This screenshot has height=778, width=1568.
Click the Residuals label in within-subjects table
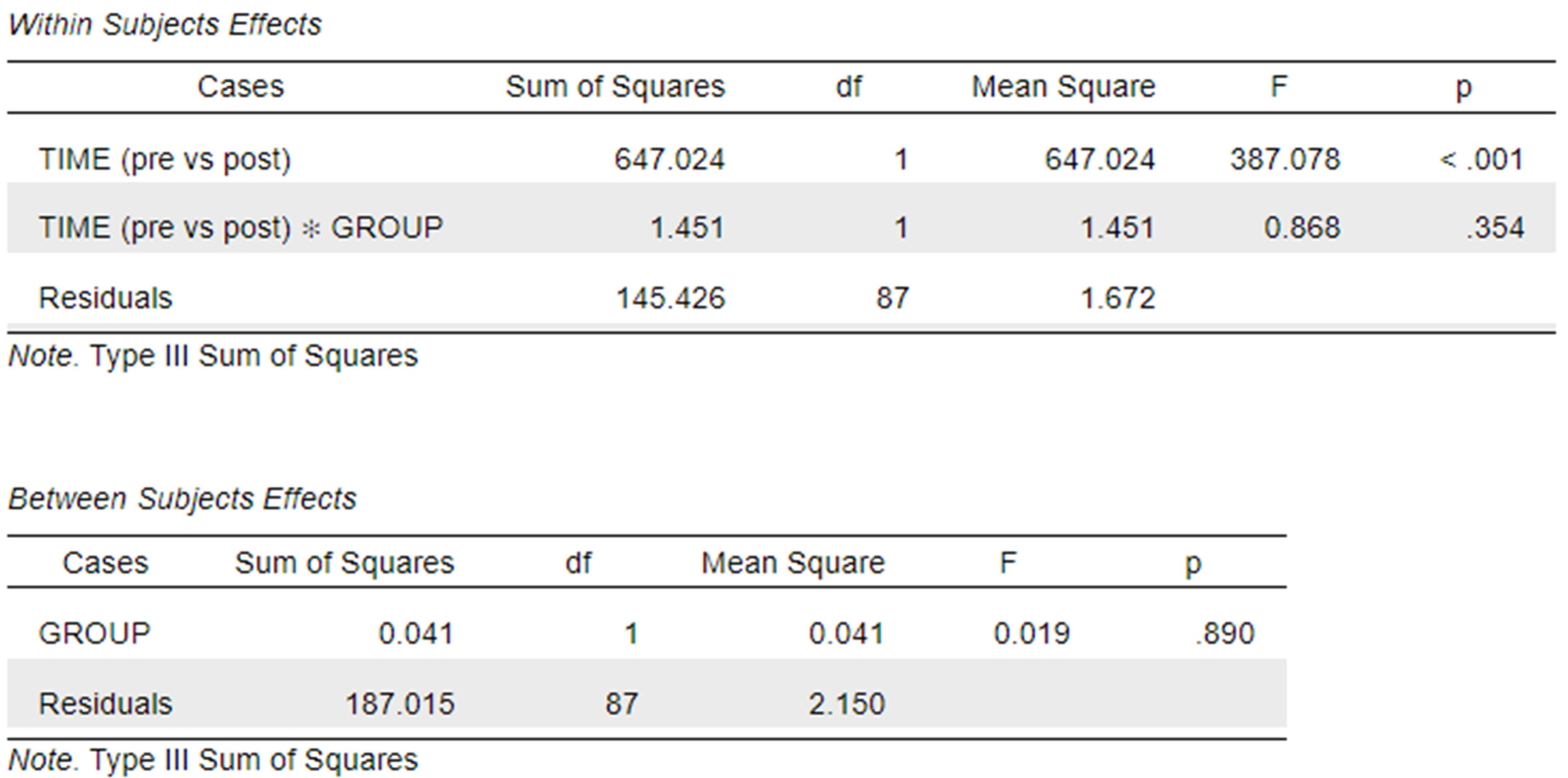click(x=105, y=298)
